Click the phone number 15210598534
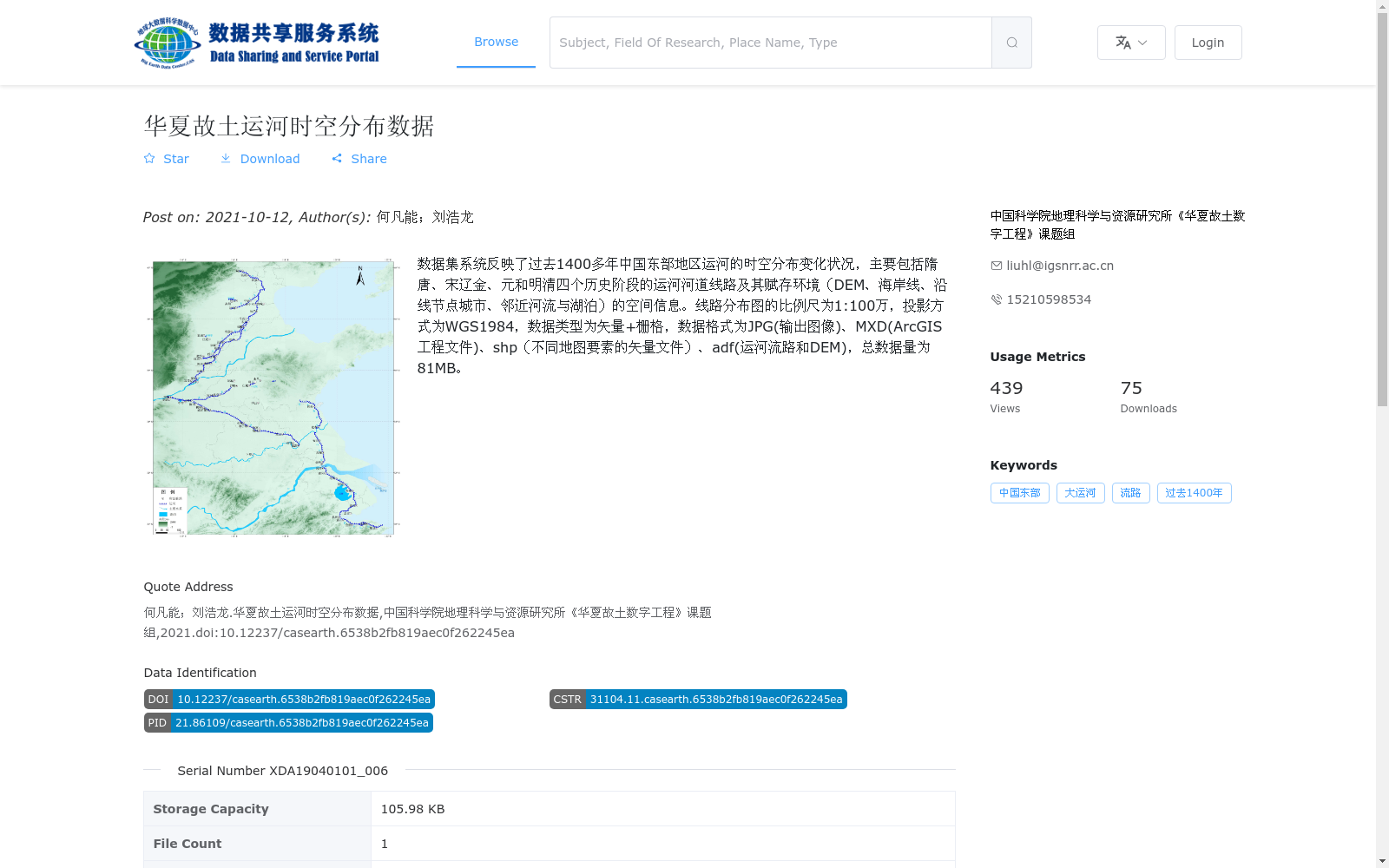 click(x=1049, y=299)
